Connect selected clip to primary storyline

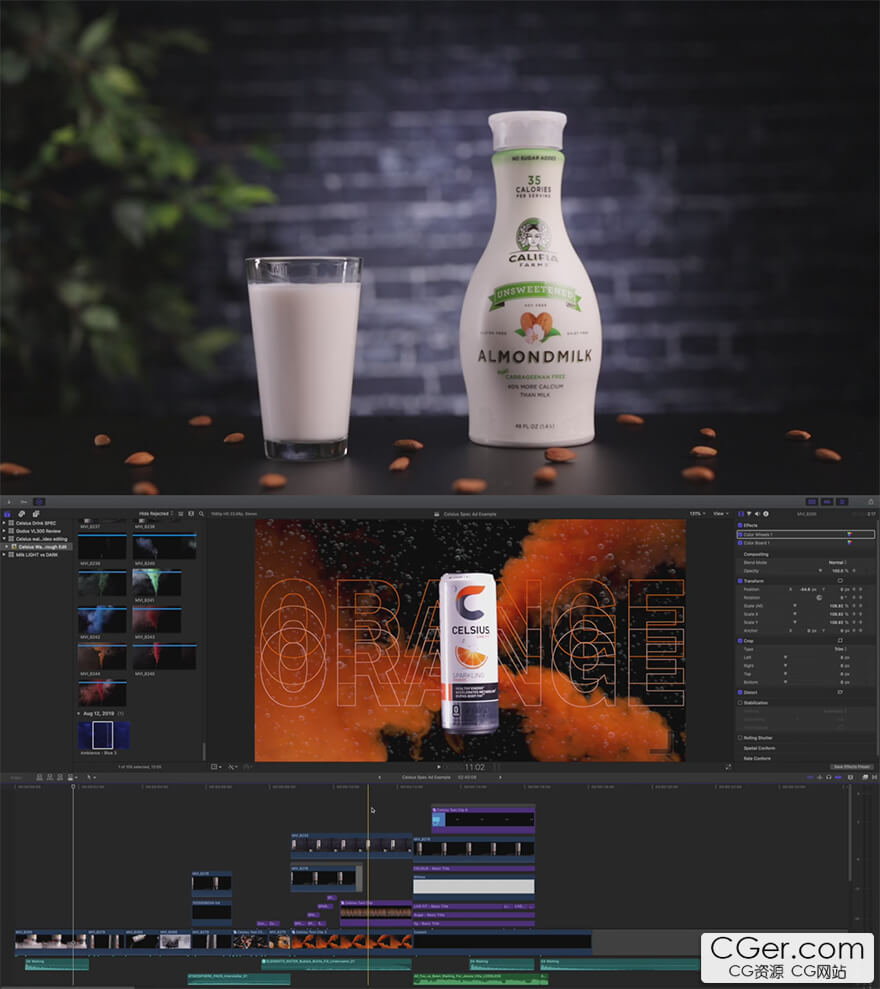point(39,778)
